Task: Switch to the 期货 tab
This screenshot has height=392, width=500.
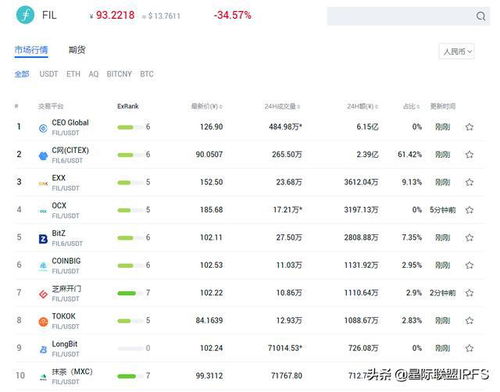Action: 77,50
